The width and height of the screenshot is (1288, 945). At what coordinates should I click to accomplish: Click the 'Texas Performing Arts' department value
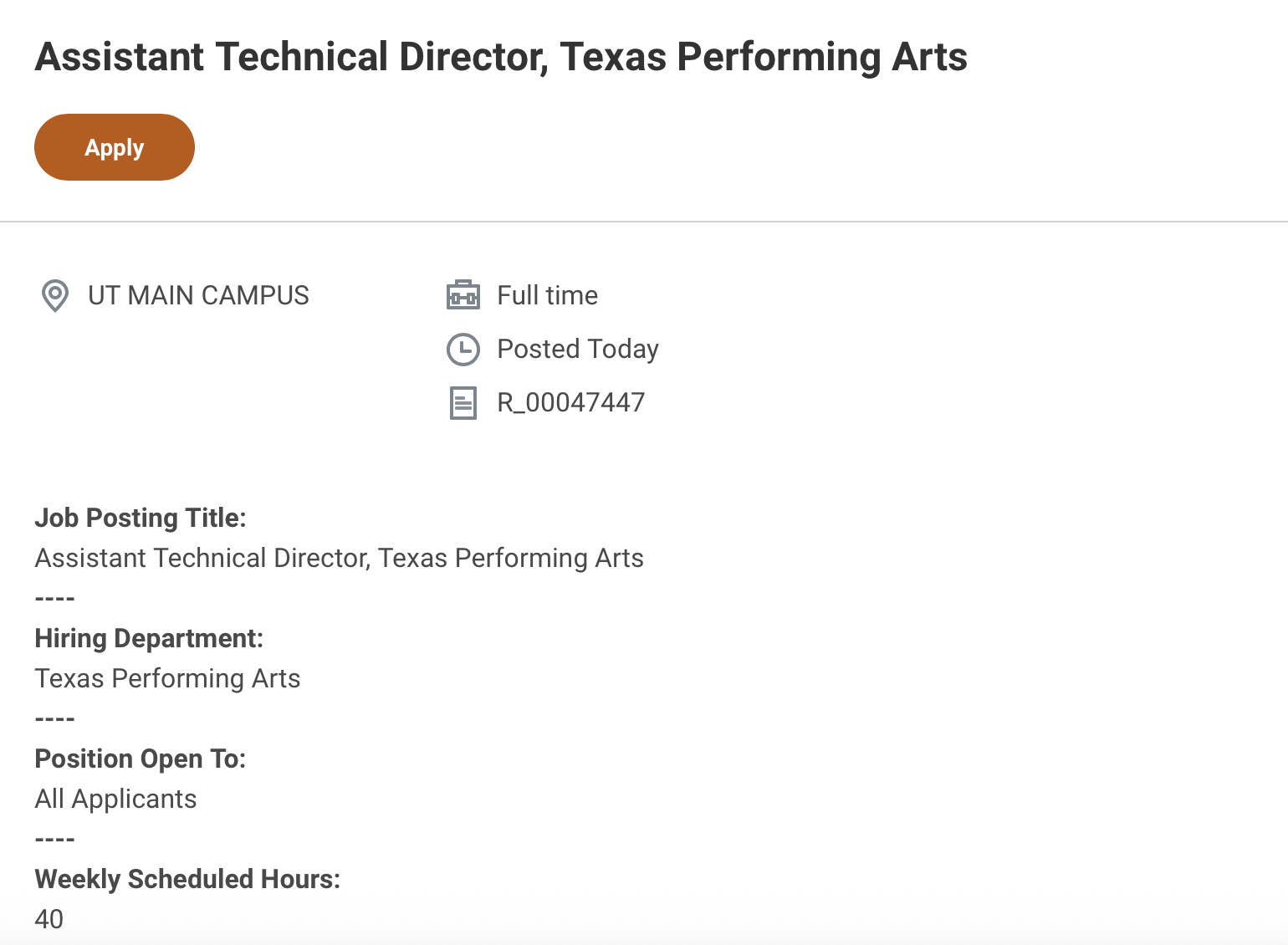click(x=167, y=678)
